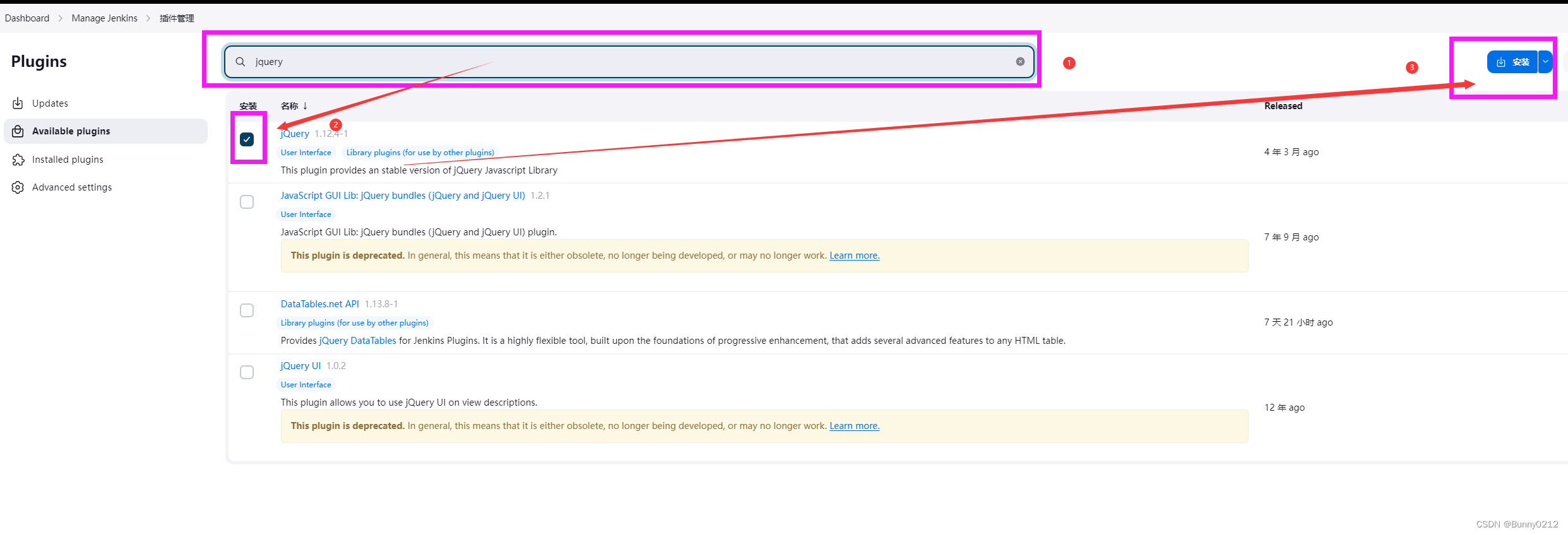Open the DataTables.net API plugin link

point(320,304)
